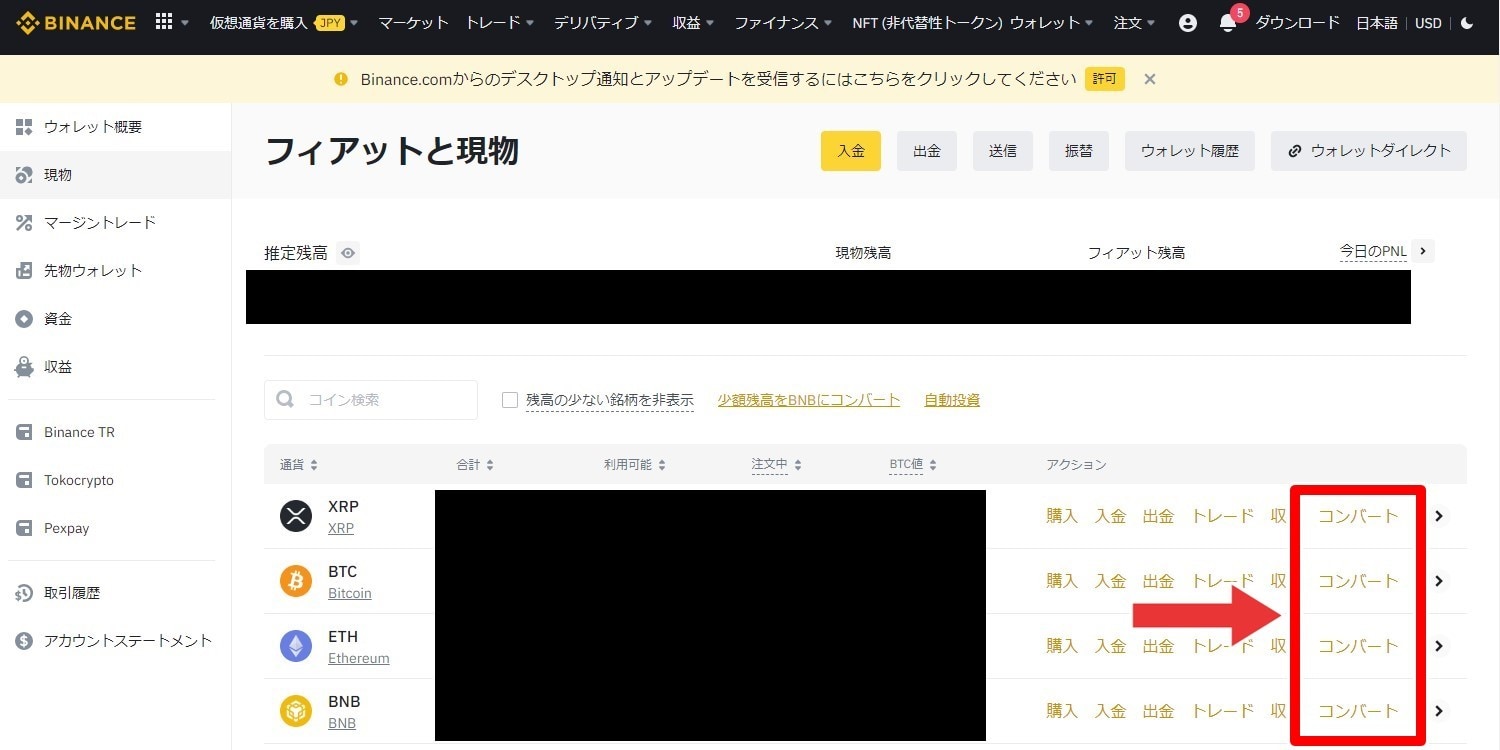This screenshot has height=750, width=1500.
Task: Open the apps grid menu icon
Action: point(164,21)
